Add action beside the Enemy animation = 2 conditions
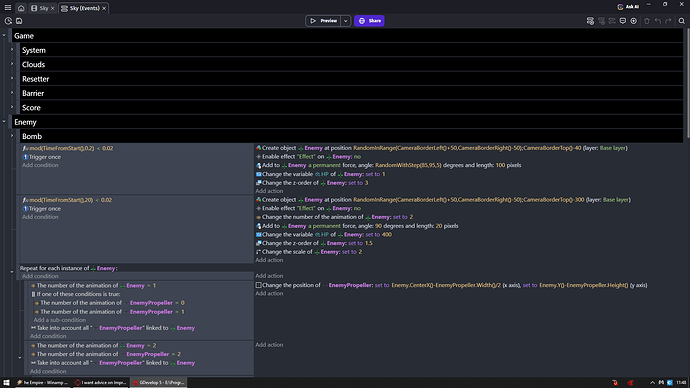Screen dimensions: 690x388 [269, 345]
